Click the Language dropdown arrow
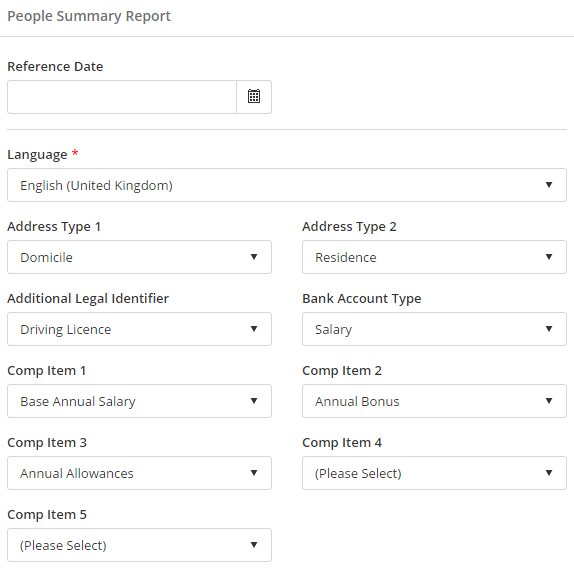 point(548,185)
